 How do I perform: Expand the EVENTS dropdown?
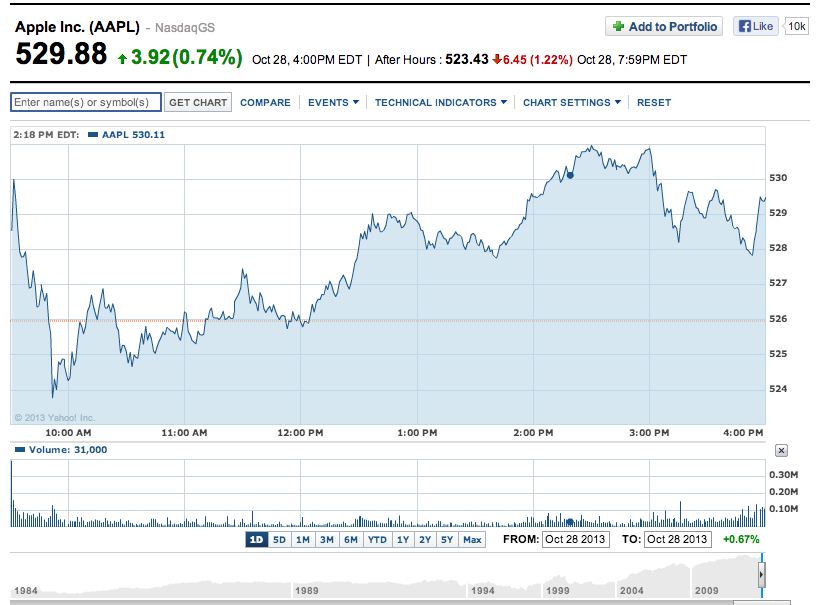tap(332, 102)
